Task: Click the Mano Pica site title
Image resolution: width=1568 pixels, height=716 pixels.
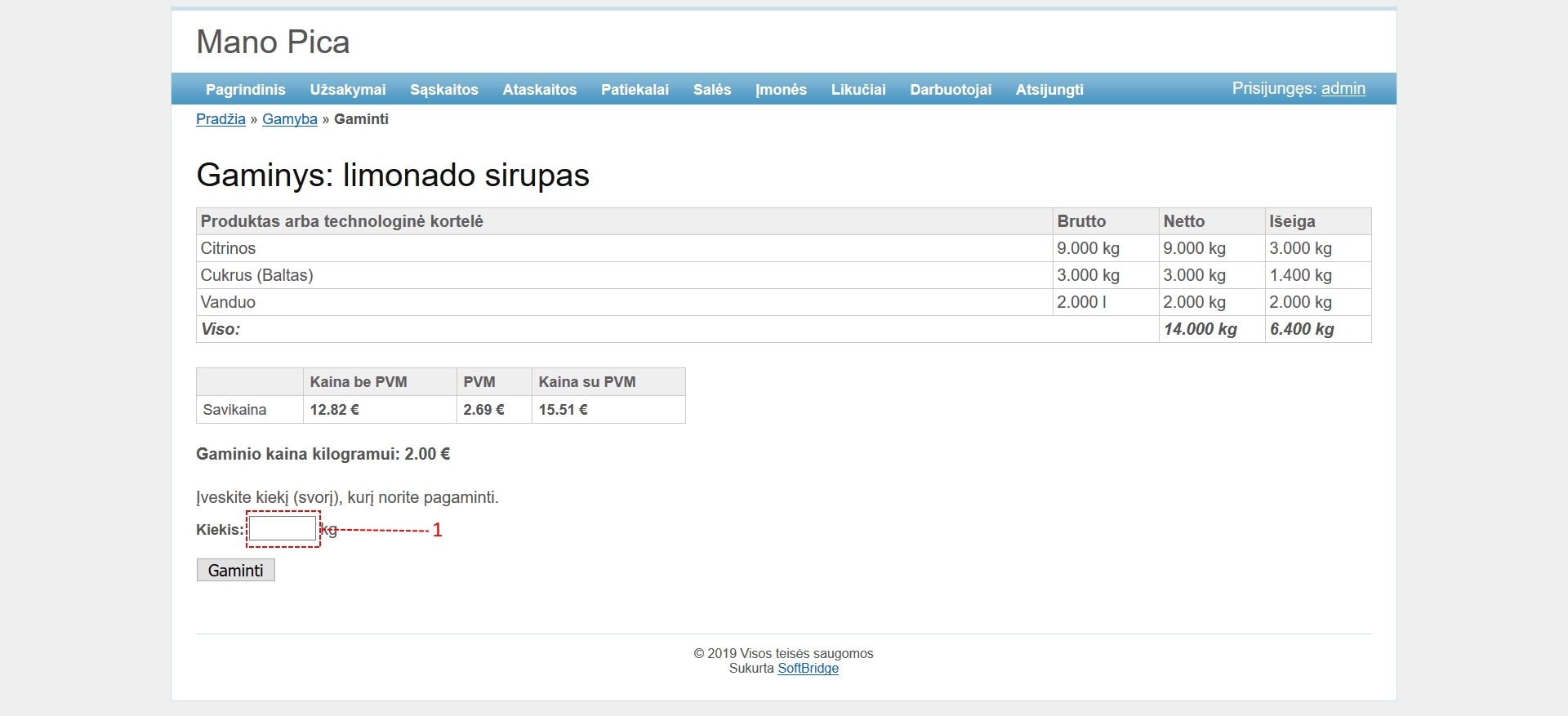Action: point(273,42)
